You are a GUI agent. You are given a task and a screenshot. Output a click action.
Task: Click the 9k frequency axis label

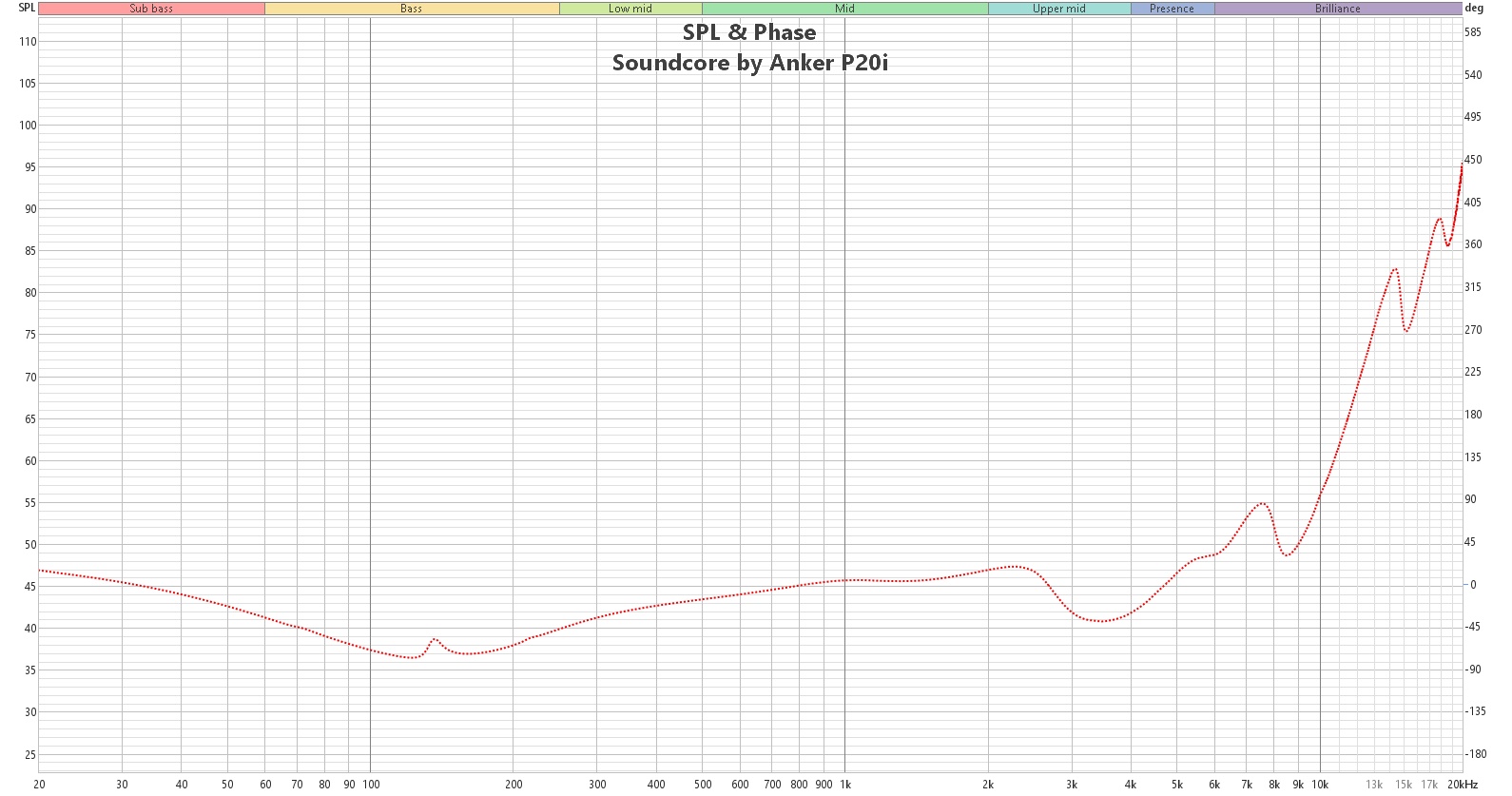click(x=1298, y=785)
